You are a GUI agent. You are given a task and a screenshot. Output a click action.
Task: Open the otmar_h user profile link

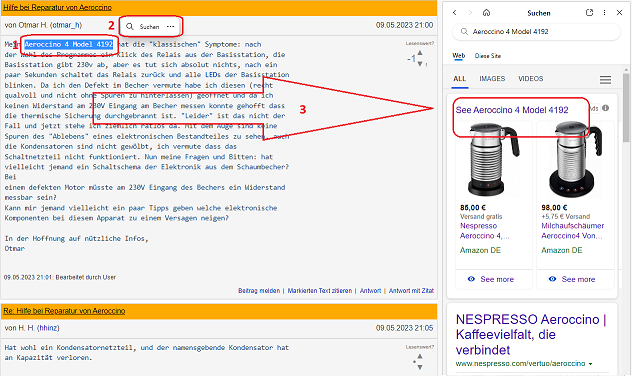[66, 25]
